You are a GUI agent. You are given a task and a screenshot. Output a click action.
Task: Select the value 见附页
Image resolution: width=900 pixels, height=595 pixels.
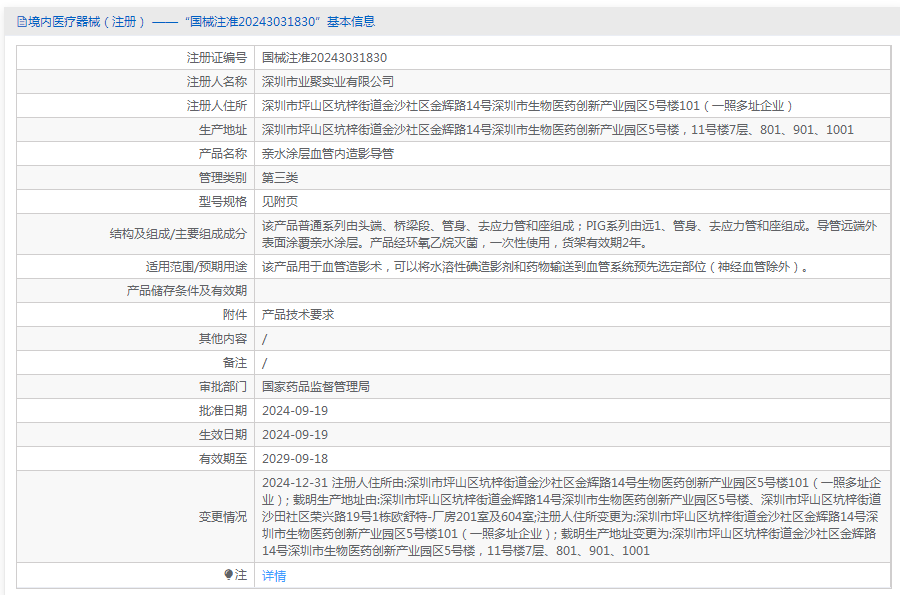[280, 202]
